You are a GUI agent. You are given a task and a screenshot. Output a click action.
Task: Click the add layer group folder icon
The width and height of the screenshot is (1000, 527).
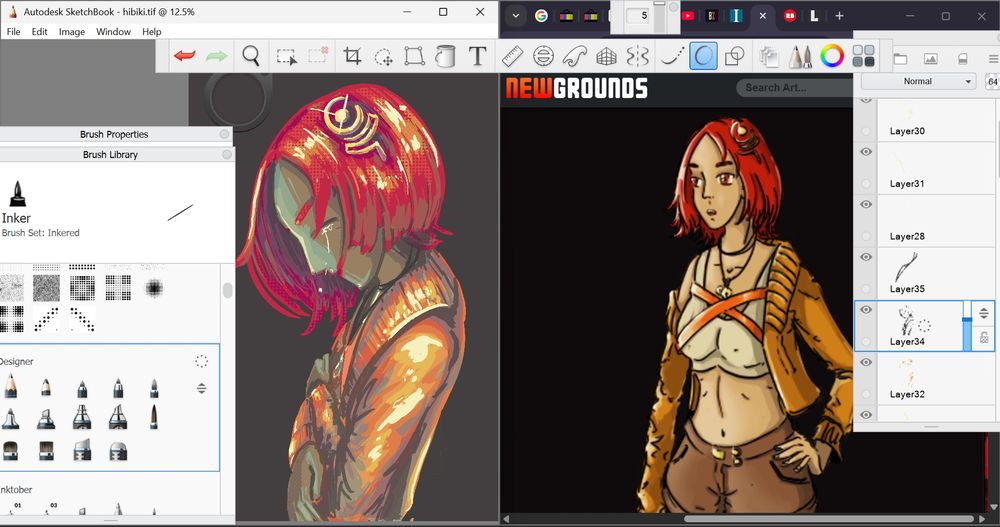900,59
